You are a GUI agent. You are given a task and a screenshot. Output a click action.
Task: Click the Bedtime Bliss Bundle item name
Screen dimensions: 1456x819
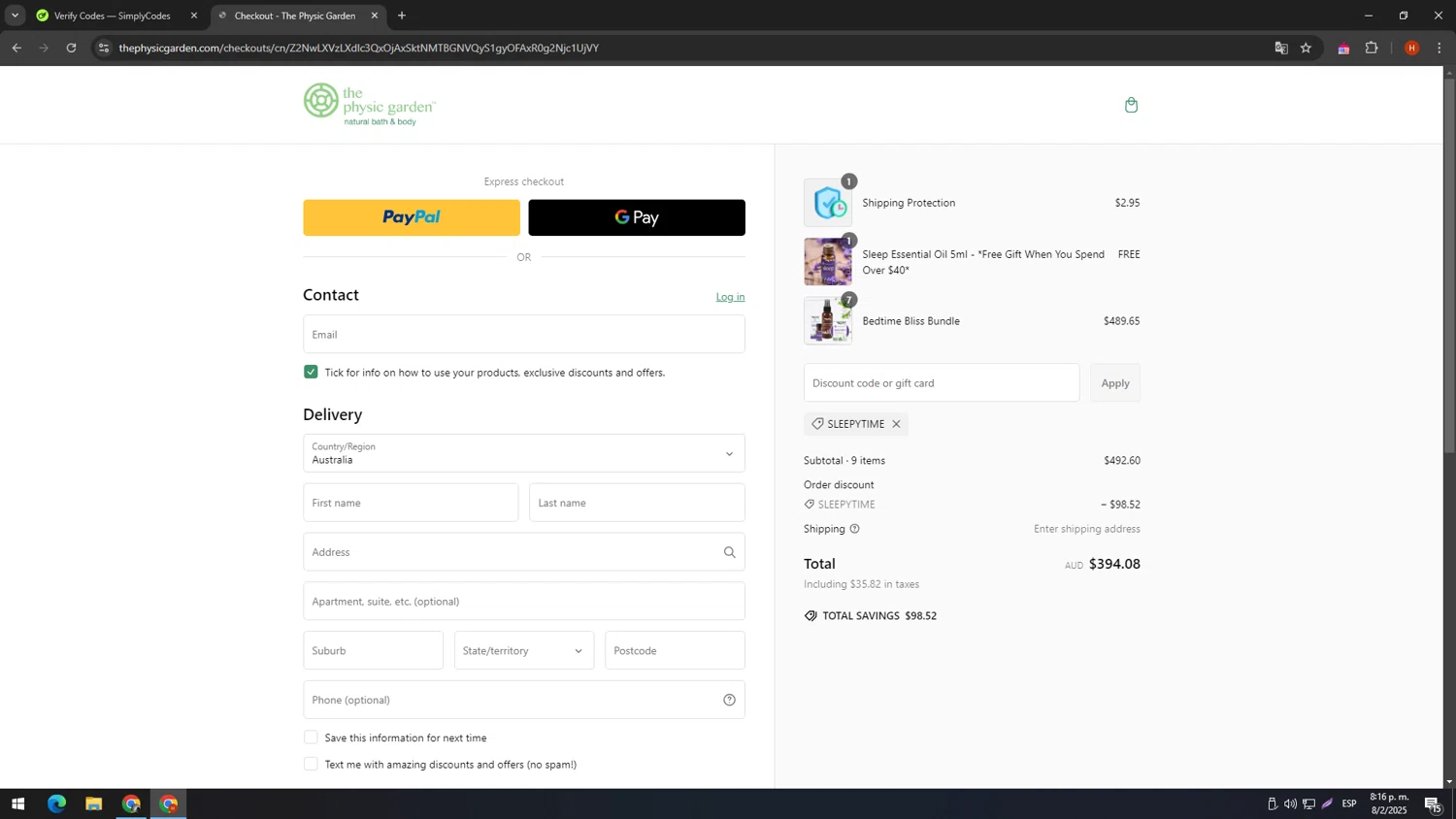click(910, 321)
